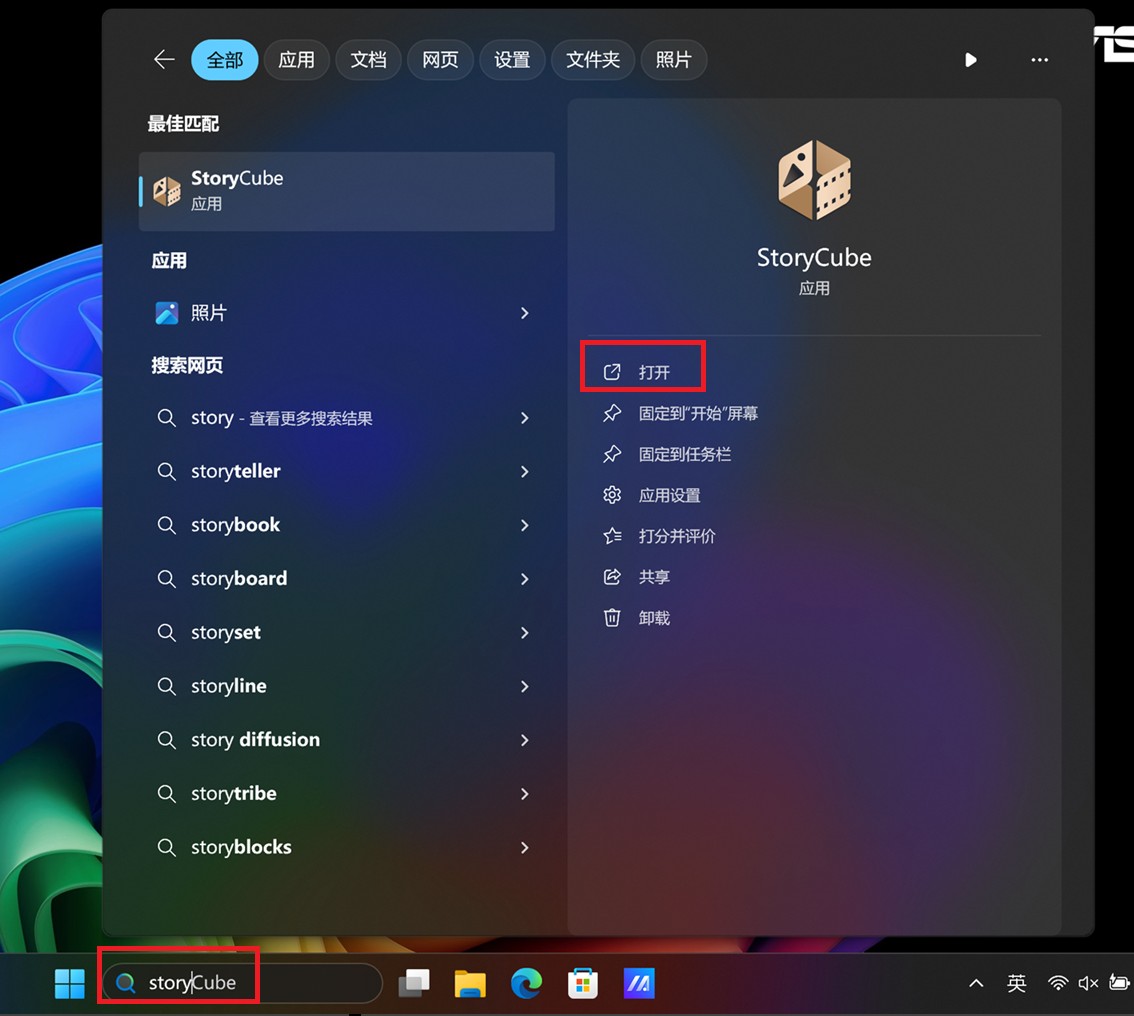Show more filters with the play arrow
1134x1016 pixels.
click(x=971, y=60)
